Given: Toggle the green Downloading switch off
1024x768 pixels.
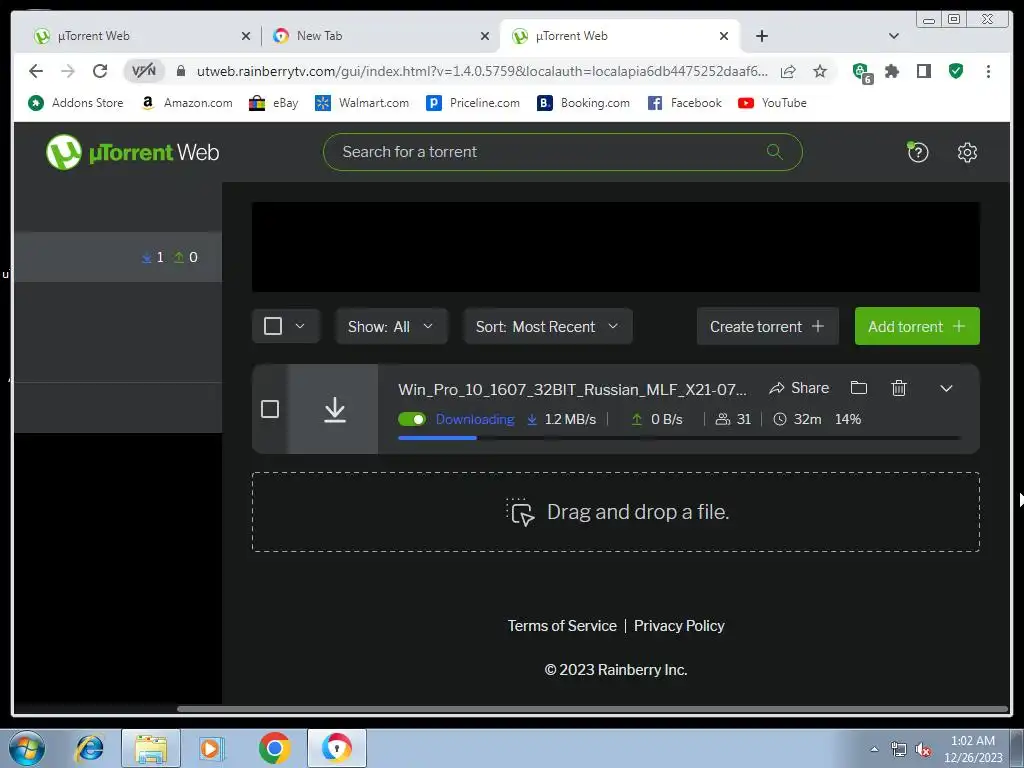Looking at the screenshot, I should [x=412, y=419].
